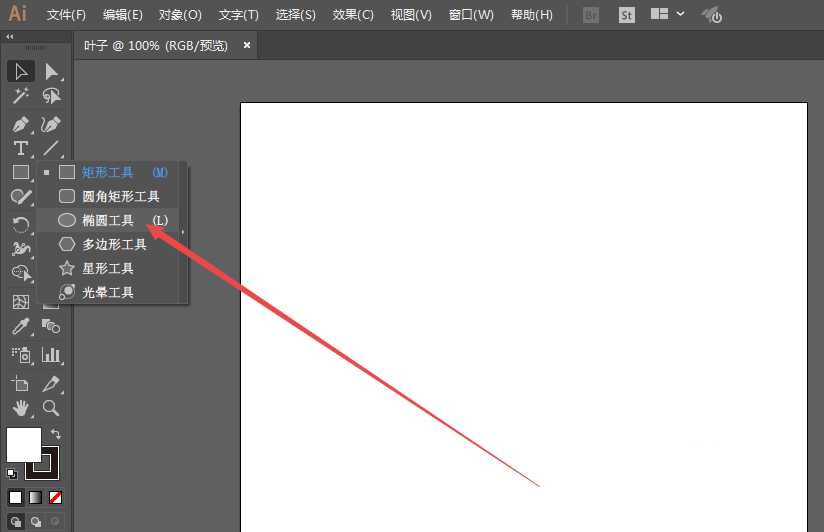Set fill to None with red slash

(56, 497)
